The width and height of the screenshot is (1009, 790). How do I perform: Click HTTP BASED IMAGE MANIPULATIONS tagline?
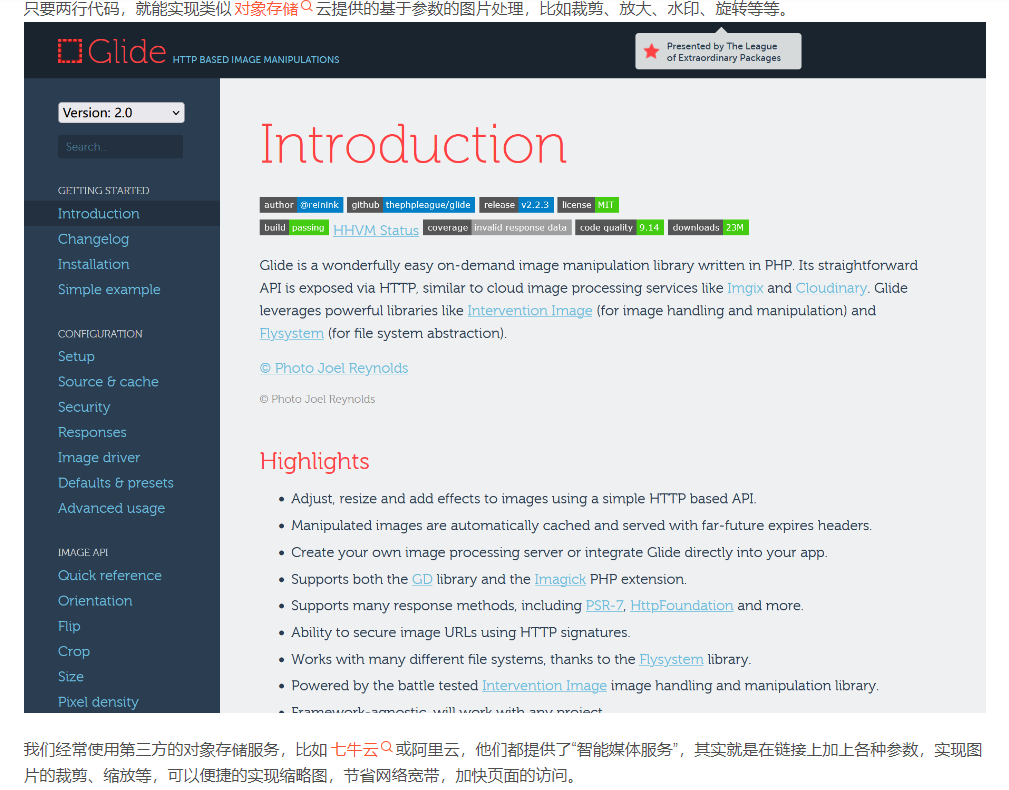[x=256, y=59]
